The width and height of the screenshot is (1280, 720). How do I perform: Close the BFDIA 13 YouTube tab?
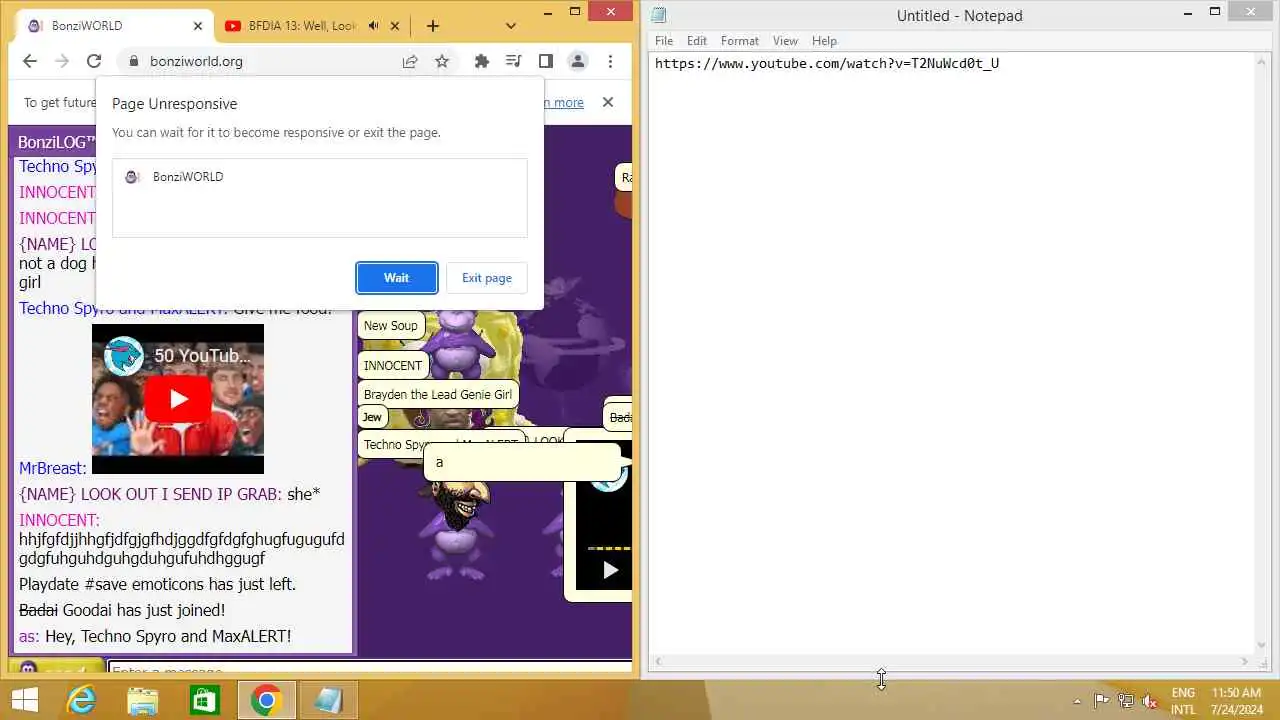tap(394, 26)
